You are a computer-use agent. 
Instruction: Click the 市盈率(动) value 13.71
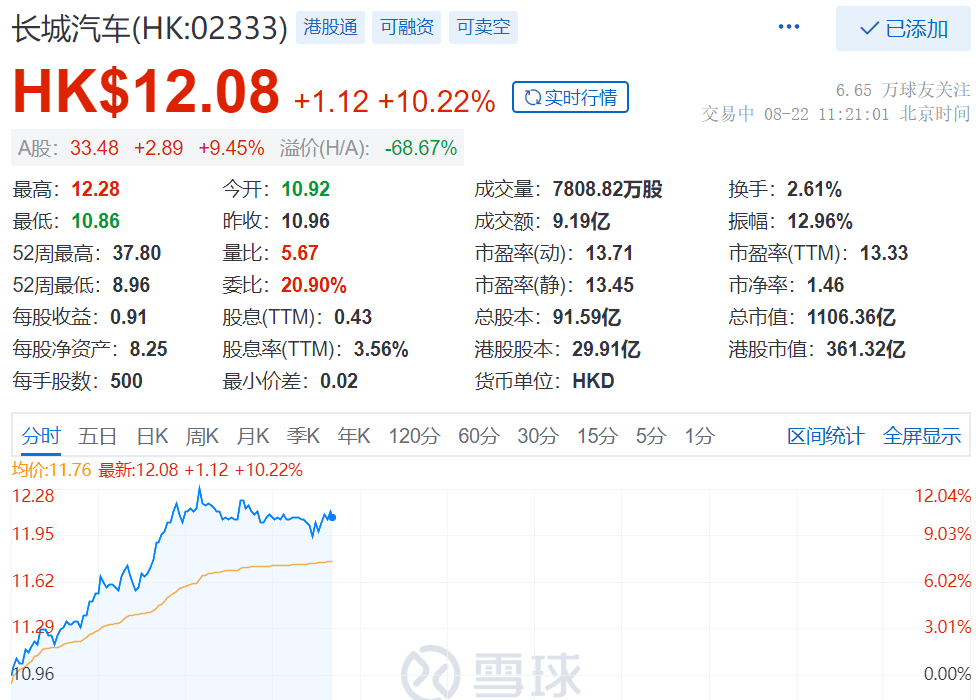coord(609,253)
